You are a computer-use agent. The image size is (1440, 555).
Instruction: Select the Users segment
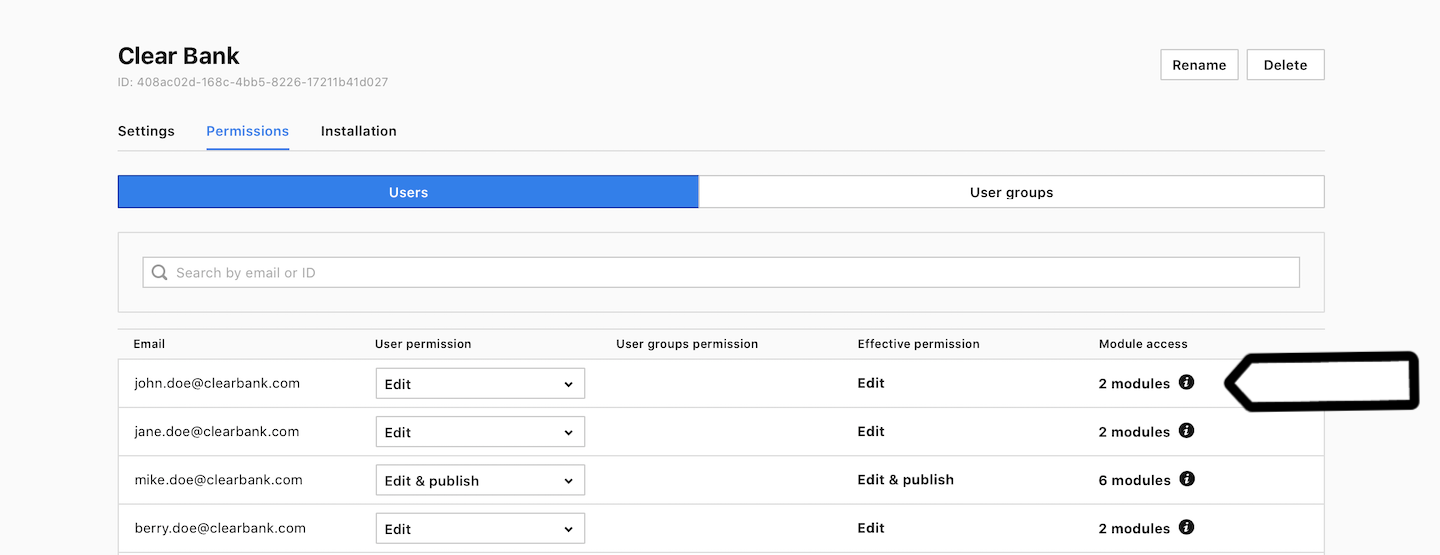(x=408, y=192)
